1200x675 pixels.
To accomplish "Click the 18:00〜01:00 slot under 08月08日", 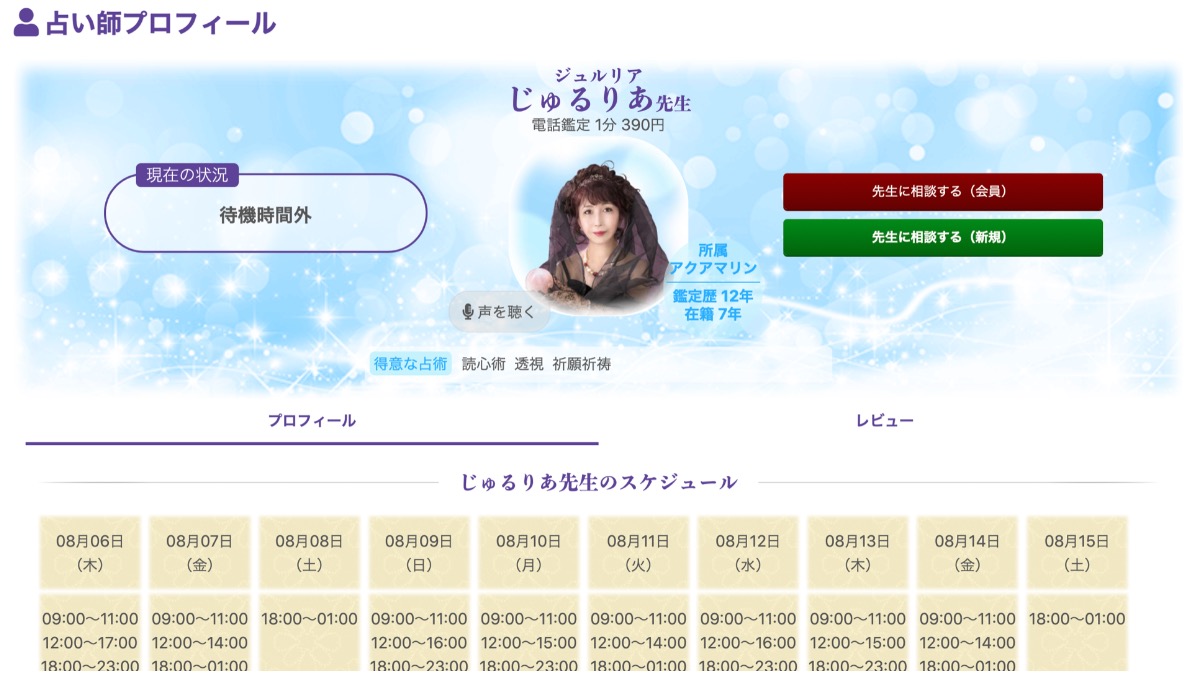I will point(309,619).
